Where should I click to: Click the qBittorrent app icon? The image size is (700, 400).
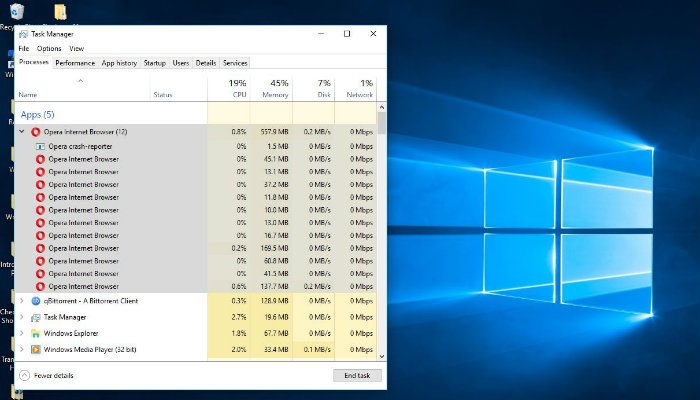[x=36, y=301]
